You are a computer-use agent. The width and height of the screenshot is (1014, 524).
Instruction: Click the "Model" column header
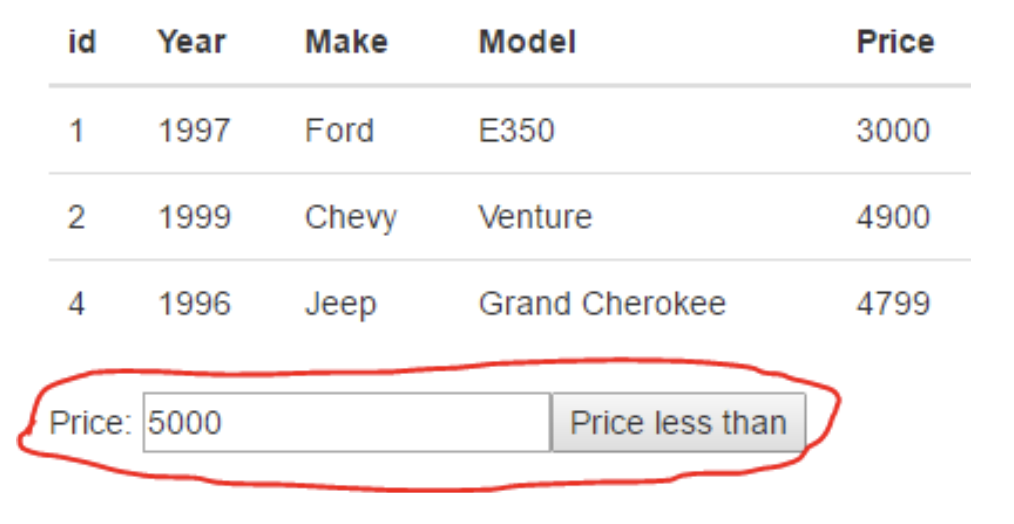(x=527, y=42)
